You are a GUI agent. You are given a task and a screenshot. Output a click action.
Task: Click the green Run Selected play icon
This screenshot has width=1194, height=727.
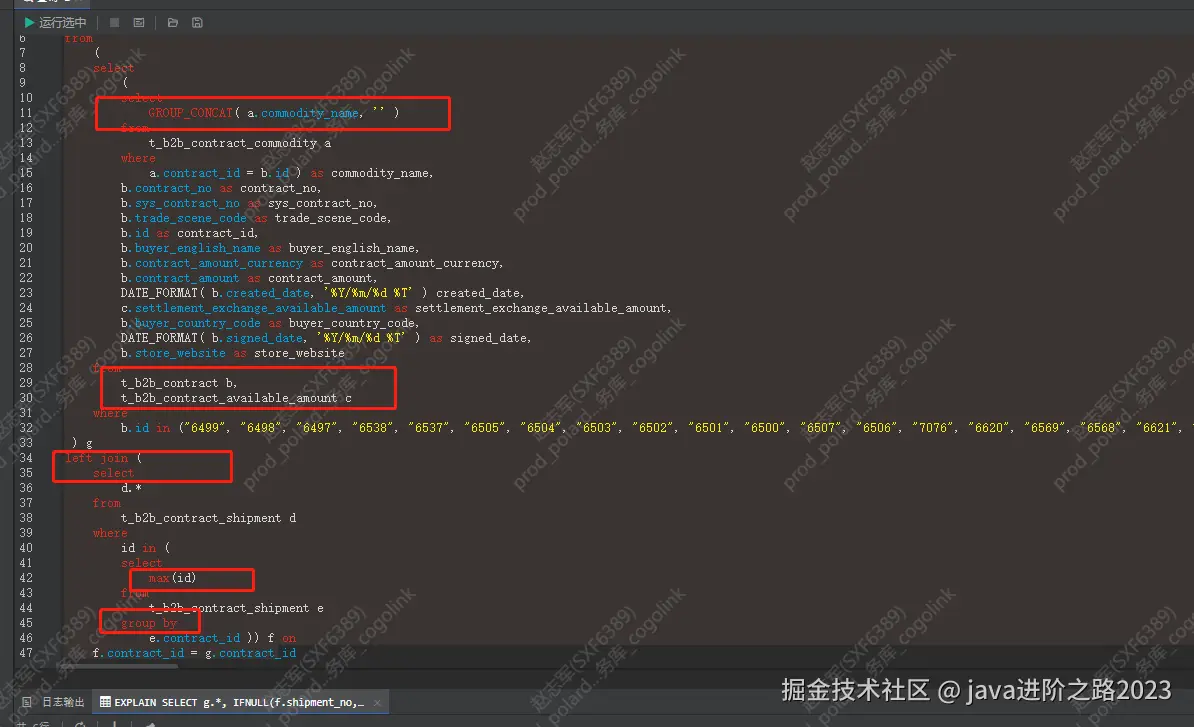(x=30, y=22)
